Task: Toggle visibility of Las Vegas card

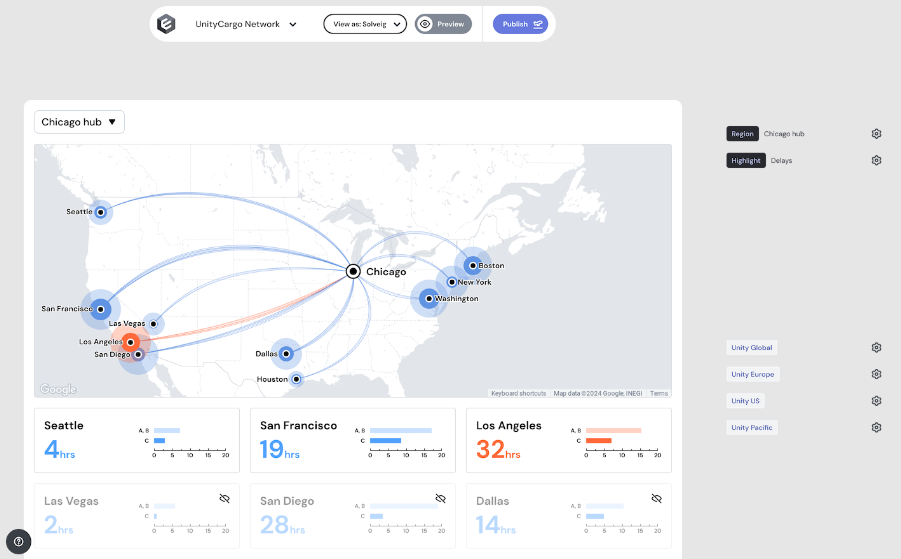Action: click(225, 499)
